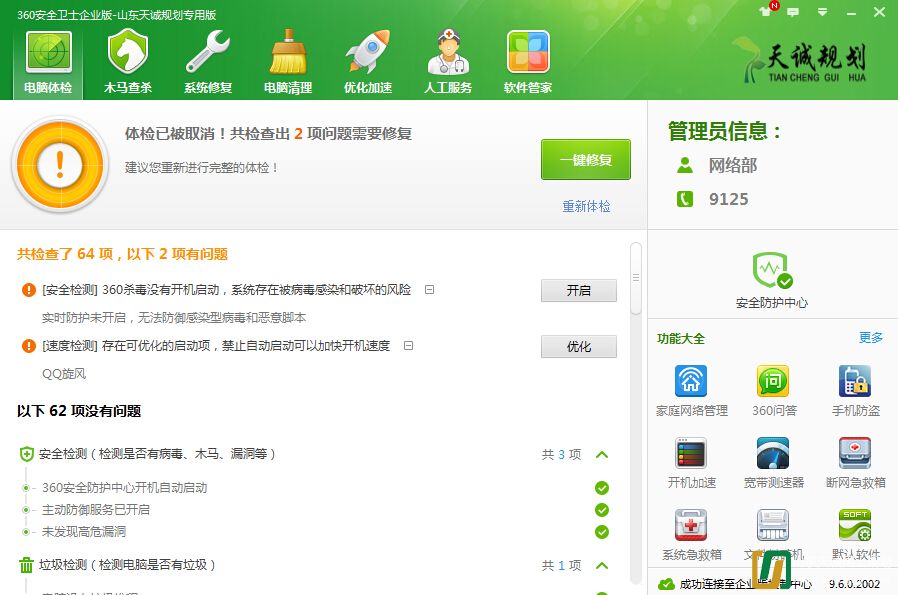Click the green 一键修复 button
Viewport: 898px width, 595px height.
[x=586, y=160]
